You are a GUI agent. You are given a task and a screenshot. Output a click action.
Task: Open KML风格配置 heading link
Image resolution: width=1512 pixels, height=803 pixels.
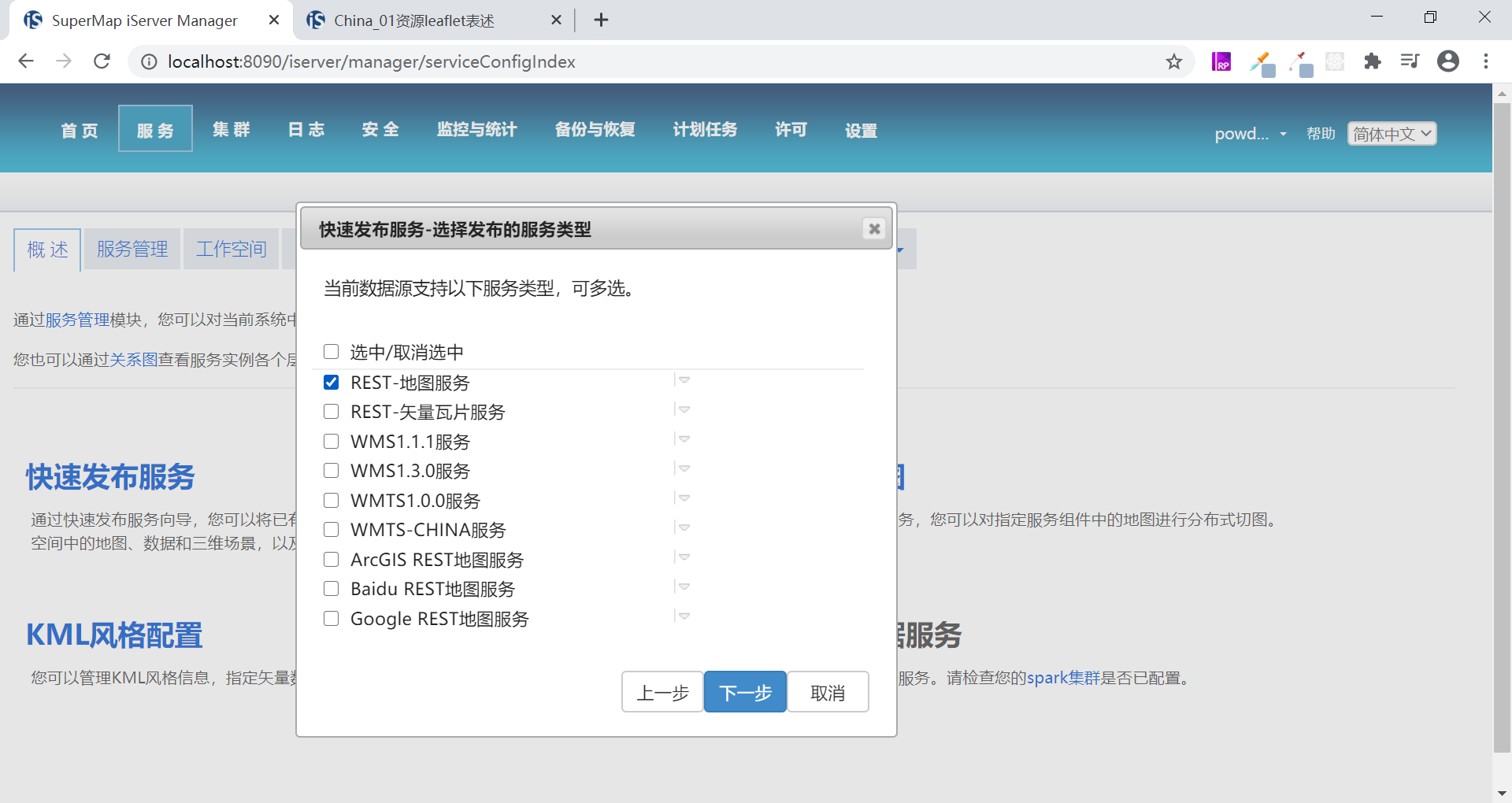point(114,635)
